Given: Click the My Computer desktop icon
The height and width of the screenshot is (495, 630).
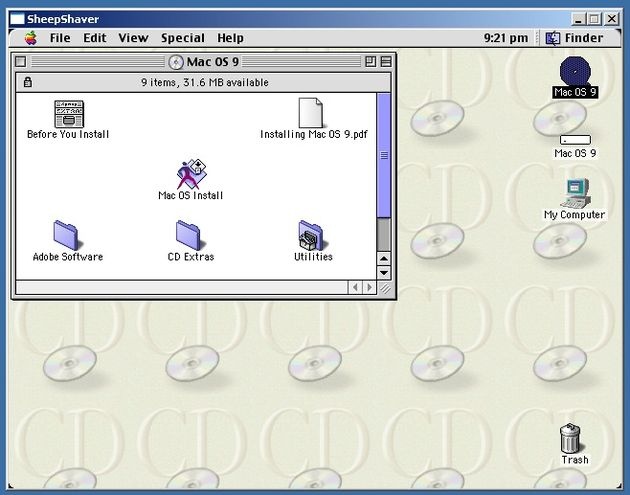Looking at the screenshot, I should point(575,194).
